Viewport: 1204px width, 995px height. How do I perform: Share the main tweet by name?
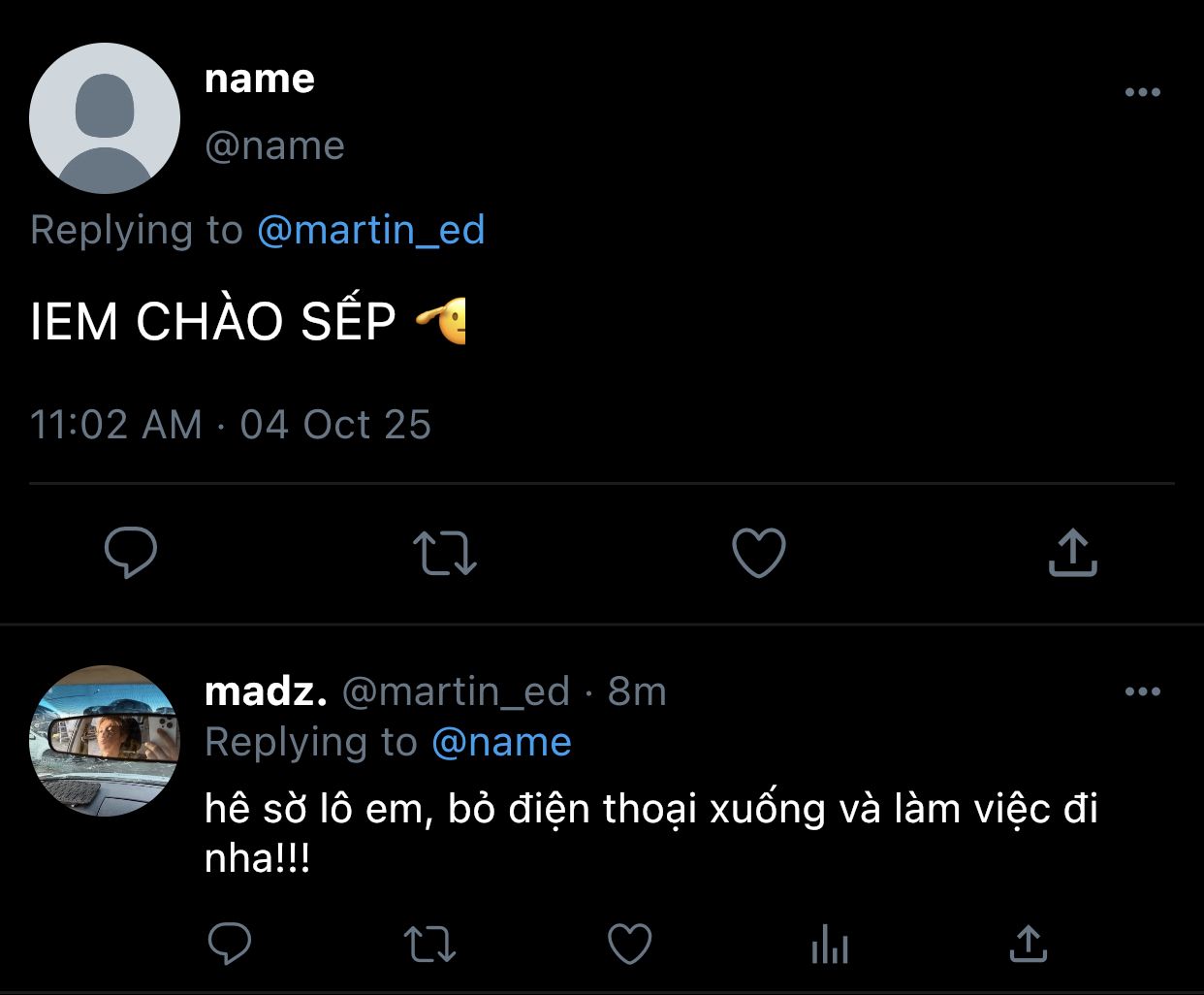point(1072,553)
